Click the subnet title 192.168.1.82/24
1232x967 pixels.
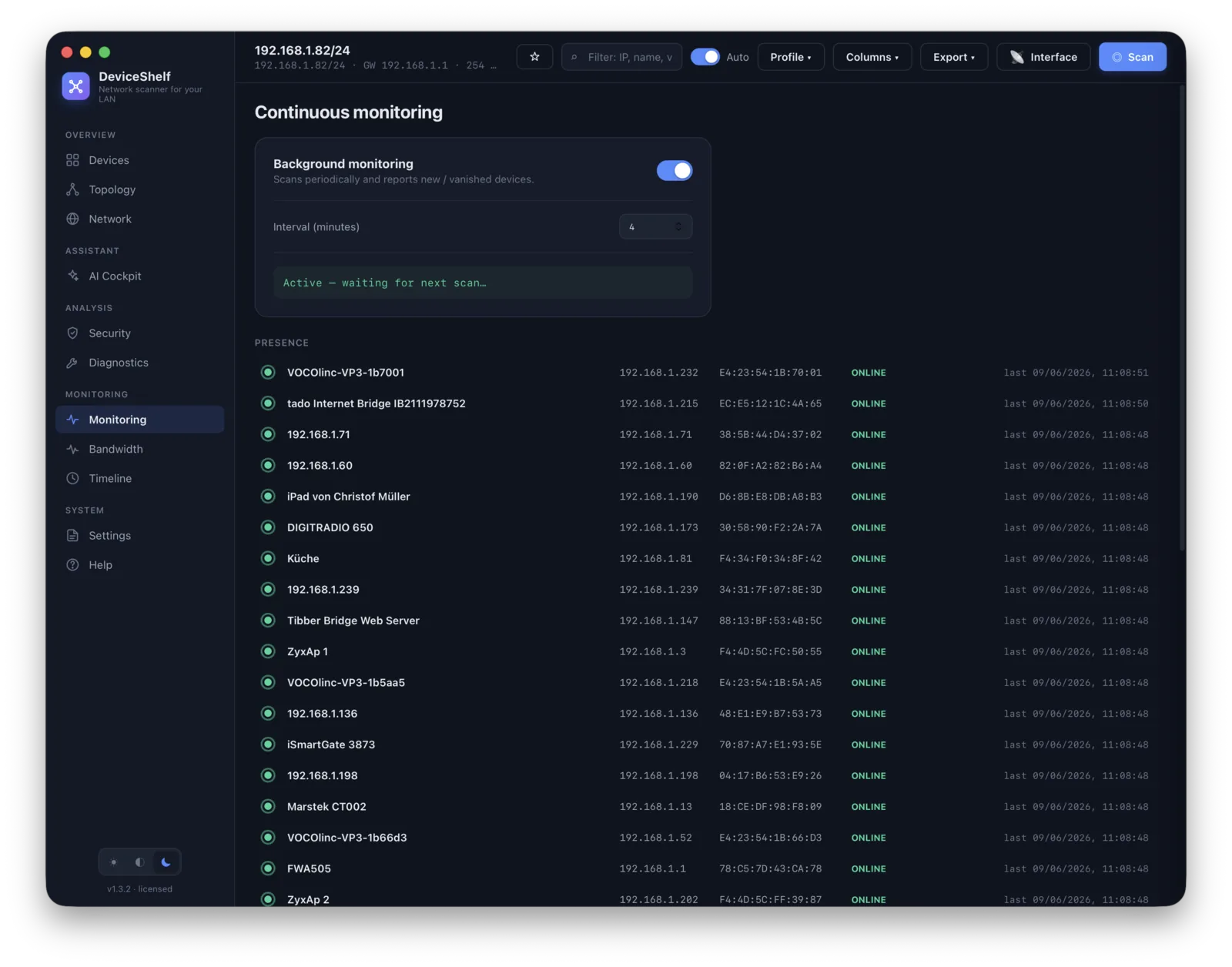point(303,50)
